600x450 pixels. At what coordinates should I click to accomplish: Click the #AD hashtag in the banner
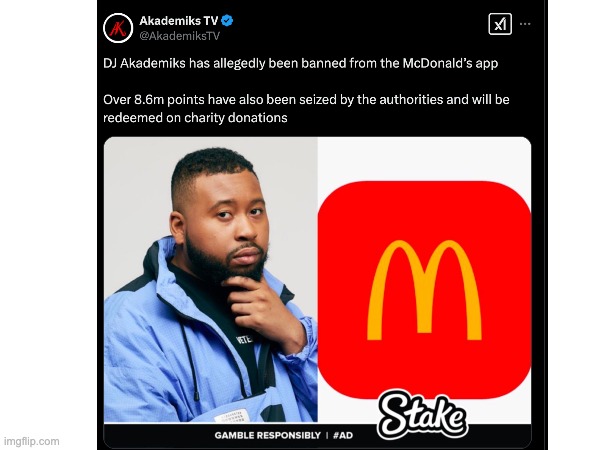pos(343,435)
